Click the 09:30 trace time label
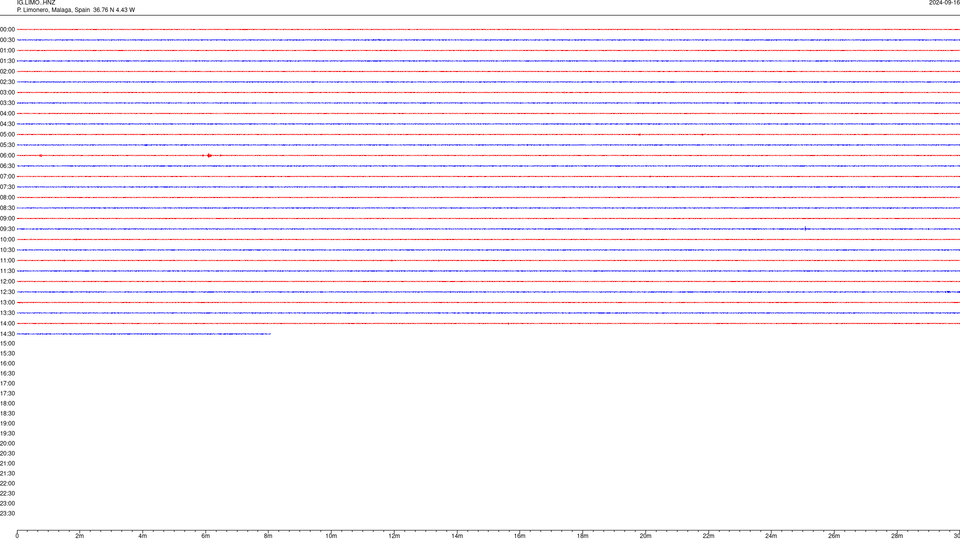 tap(7, 229)
